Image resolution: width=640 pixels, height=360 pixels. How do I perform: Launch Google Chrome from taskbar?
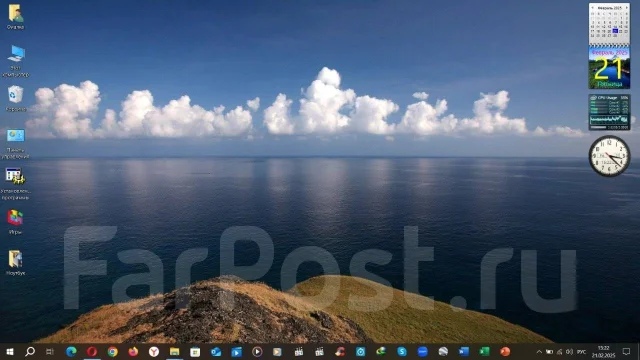113,351
